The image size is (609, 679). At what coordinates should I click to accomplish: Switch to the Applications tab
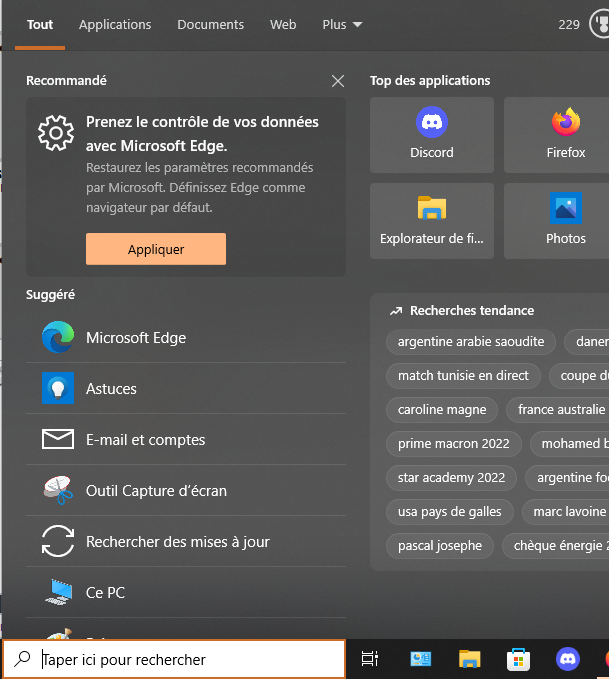point(115,24)
